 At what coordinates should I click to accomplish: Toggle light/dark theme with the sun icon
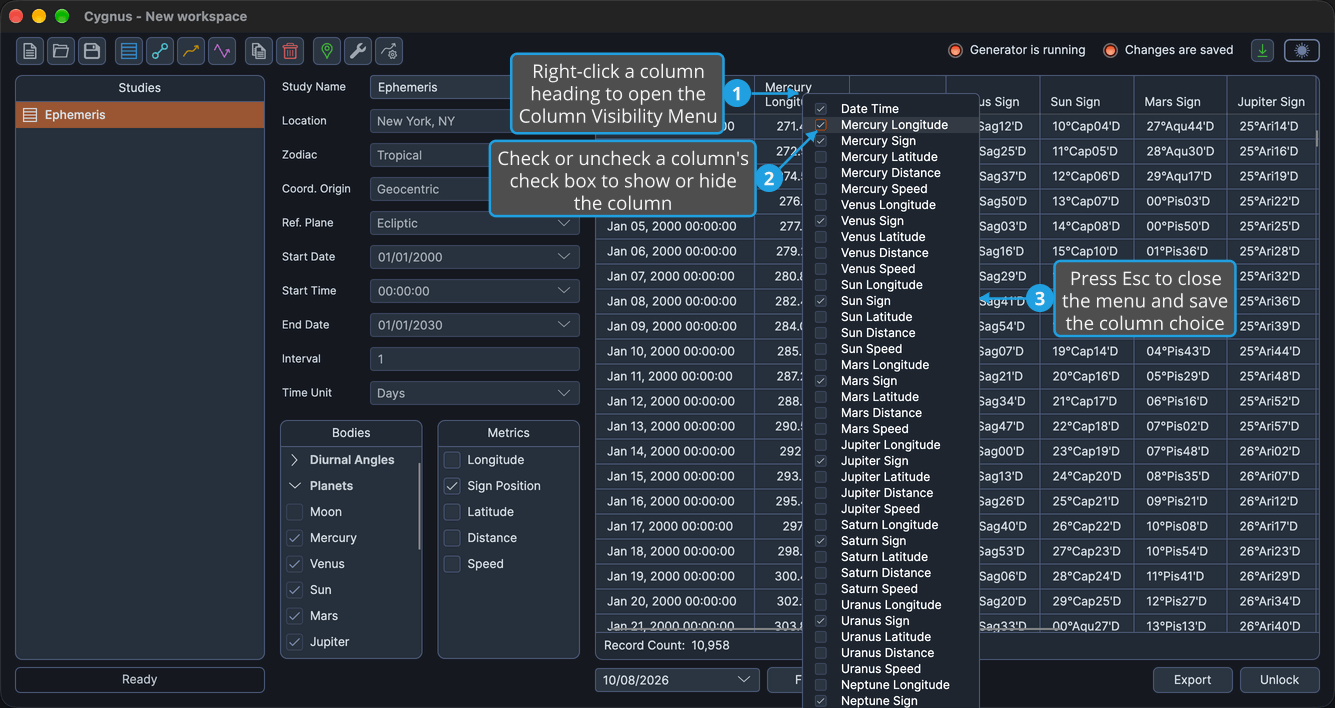click(1301, 50)
